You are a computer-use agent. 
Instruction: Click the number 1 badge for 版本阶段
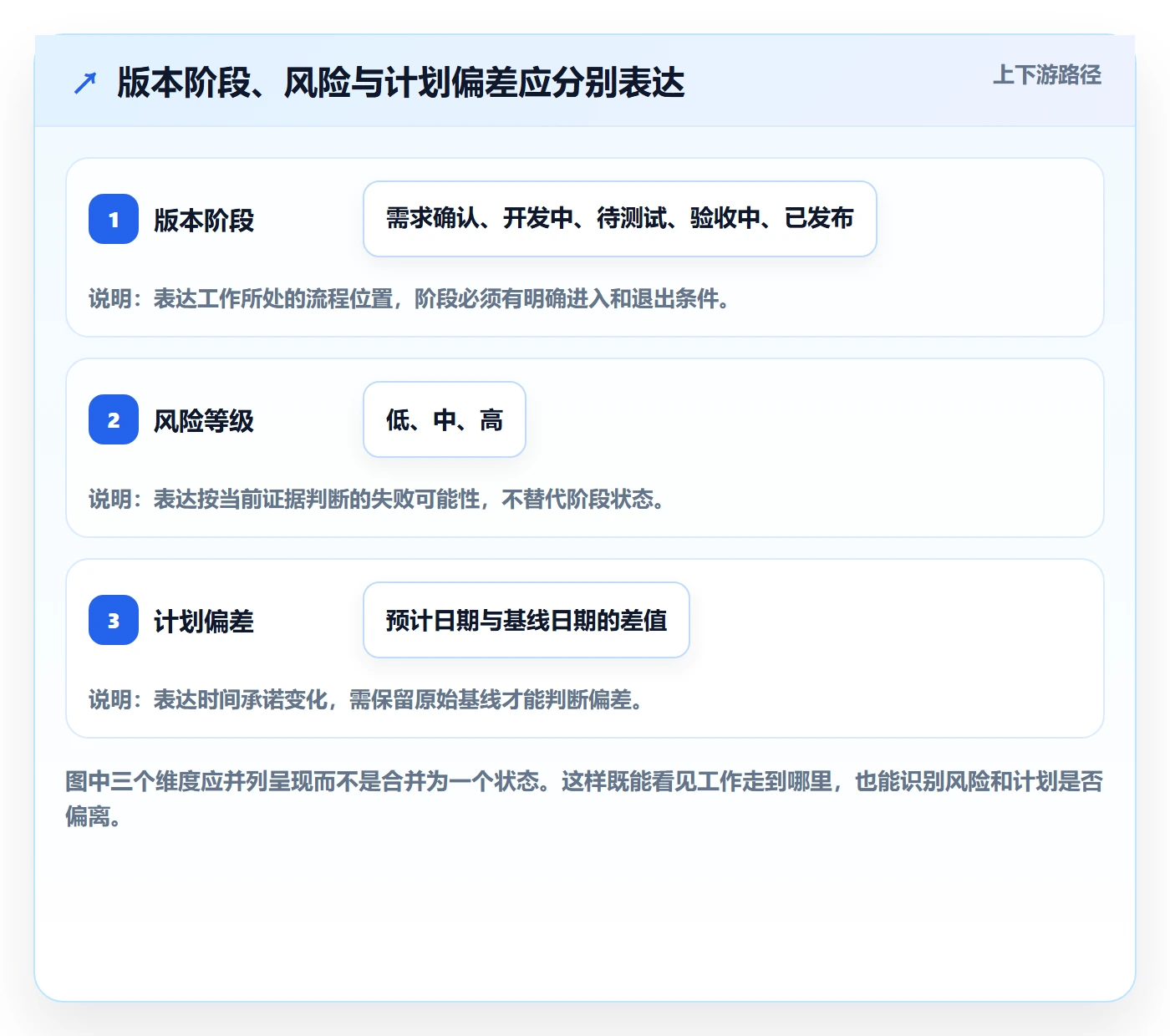(114, 219)
